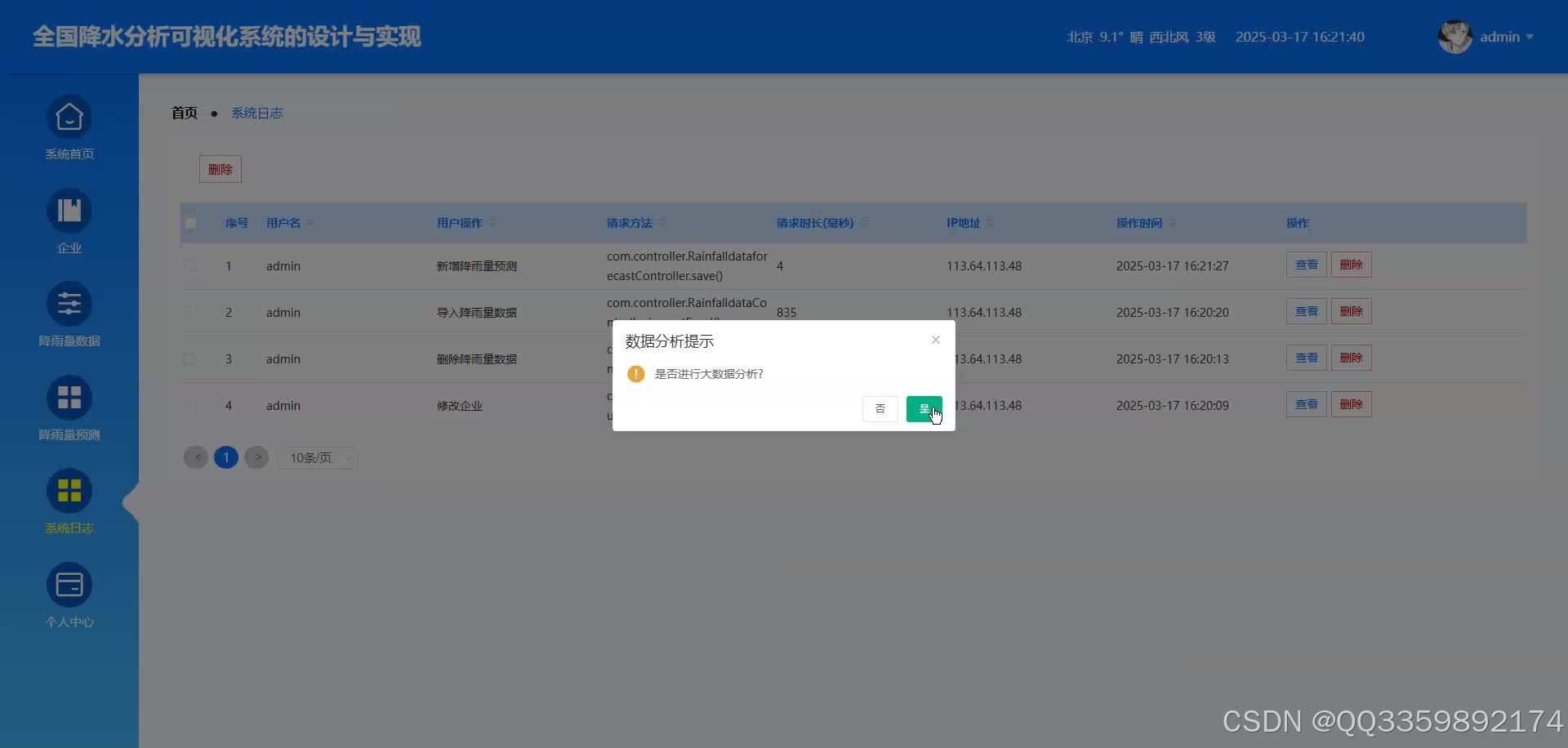Open the admin account dropdown
The image size is (1568, 748).
click(1505, 36)
